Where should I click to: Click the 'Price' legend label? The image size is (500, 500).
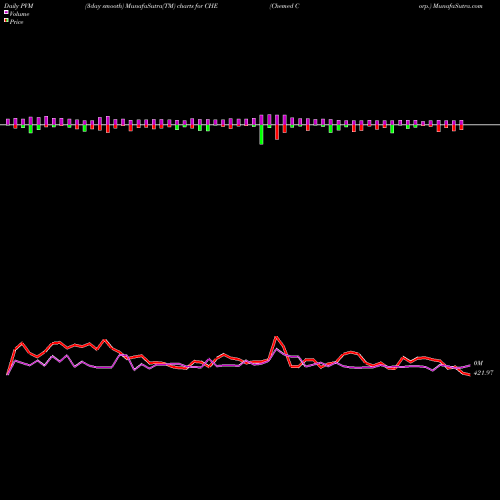16,22
